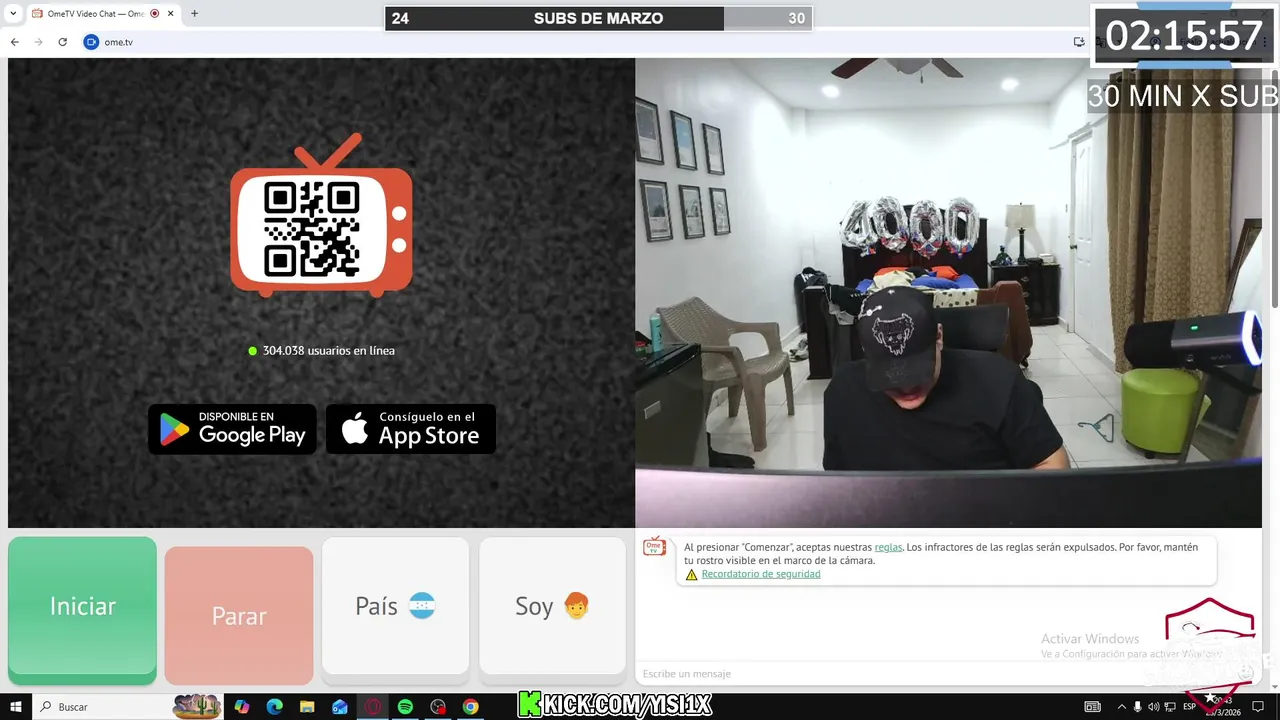This screenshot has height=720, width=1280.
Task: Expand the tab search dropdown arrow
Action: click(x=13, y=14)
